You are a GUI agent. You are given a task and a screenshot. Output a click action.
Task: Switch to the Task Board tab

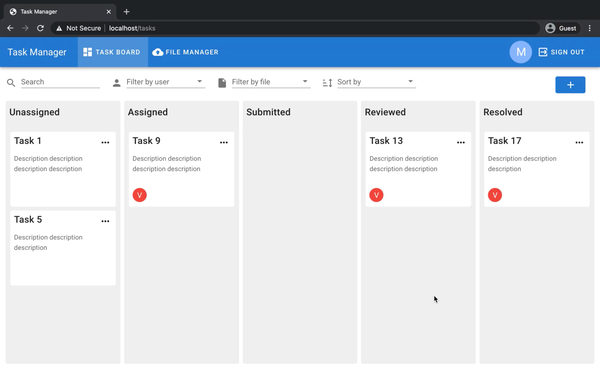pos(112,52)
